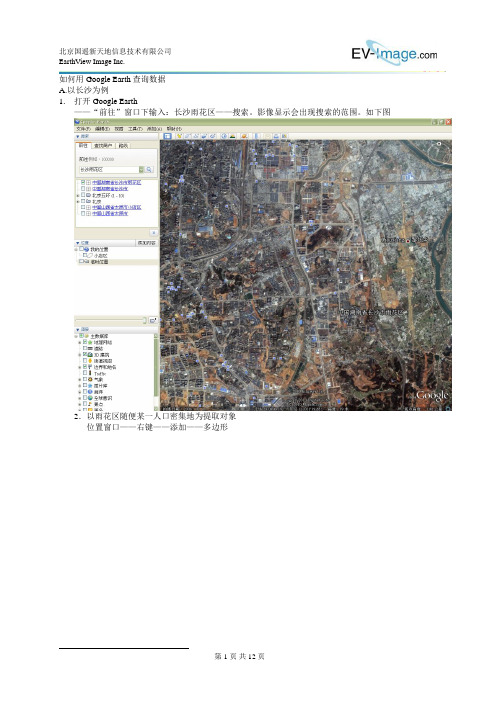Viewport: 496px width, 702px height.
Task: Choose the planet switcher icon
Action: pos(244,136)
